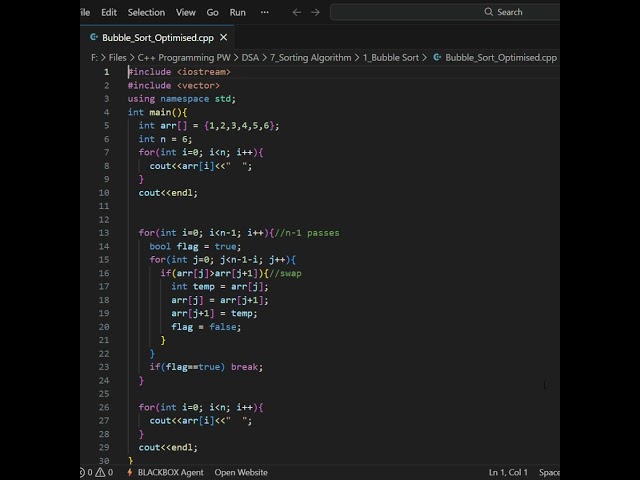This screenshot has height=480, width=640.
Task: Open the View menu
Action: pyautogui.click(x=186, y=12)
